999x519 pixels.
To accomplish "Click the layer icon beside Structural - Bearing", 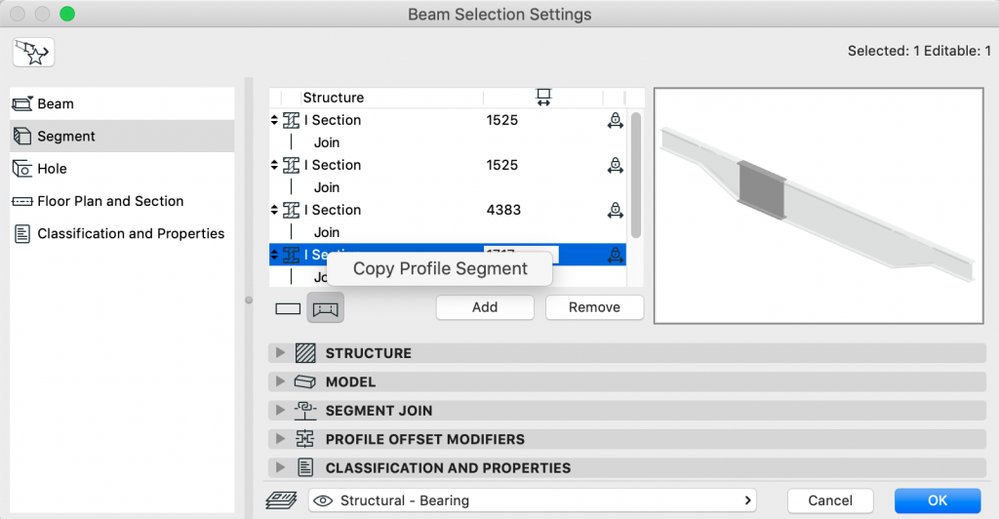I will [x=281, y=501].
